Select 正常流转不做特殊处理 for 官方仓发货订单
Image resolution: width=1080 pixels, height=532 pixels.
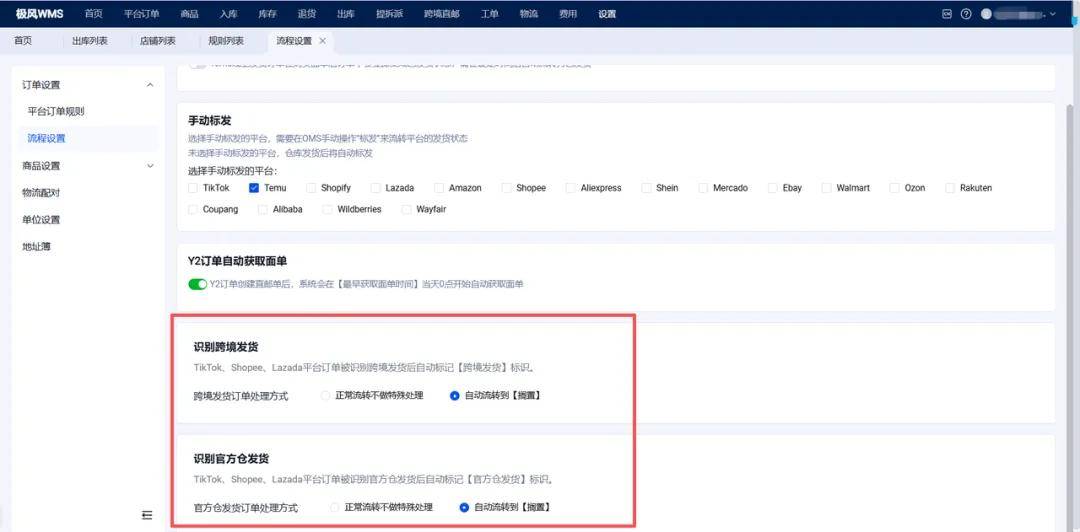pos(335,507)
